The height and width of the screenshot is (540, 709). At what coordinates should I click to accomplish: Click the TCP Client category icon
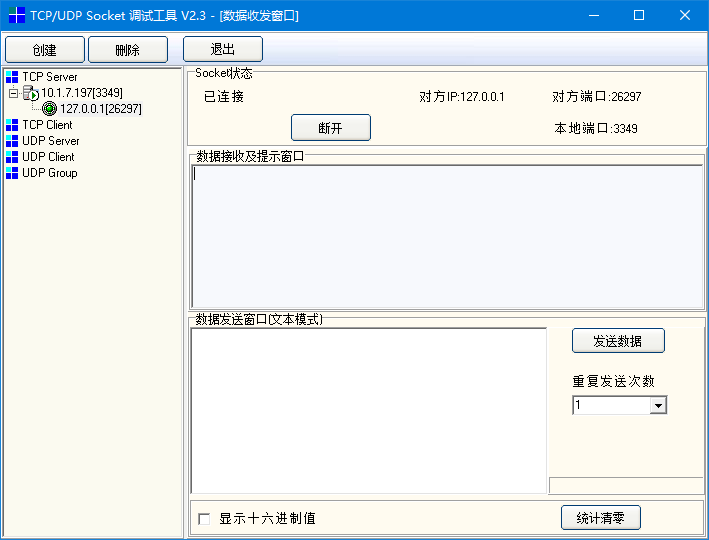[12, 125]
